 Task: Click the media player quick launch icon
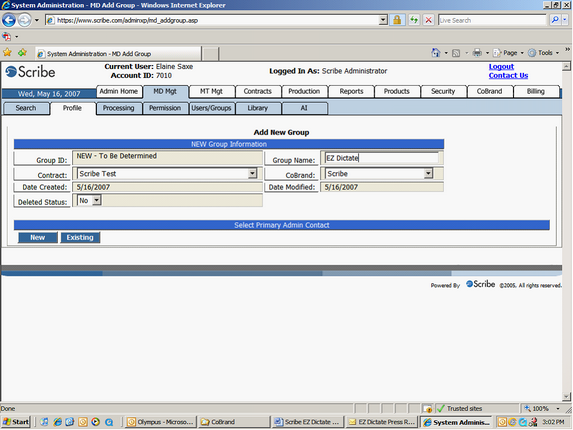[95, 422]
